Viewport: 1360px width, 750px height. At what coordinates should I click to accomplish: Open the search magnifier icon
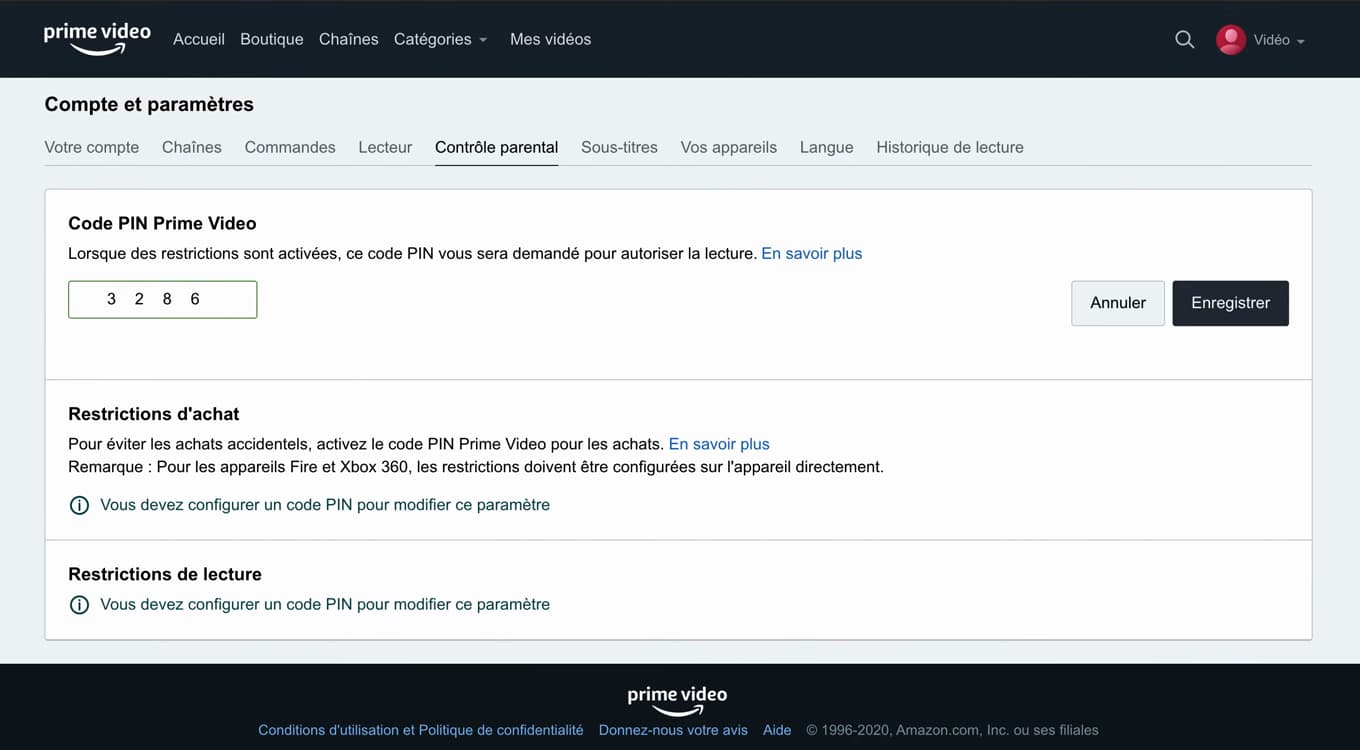(1185, 40)
